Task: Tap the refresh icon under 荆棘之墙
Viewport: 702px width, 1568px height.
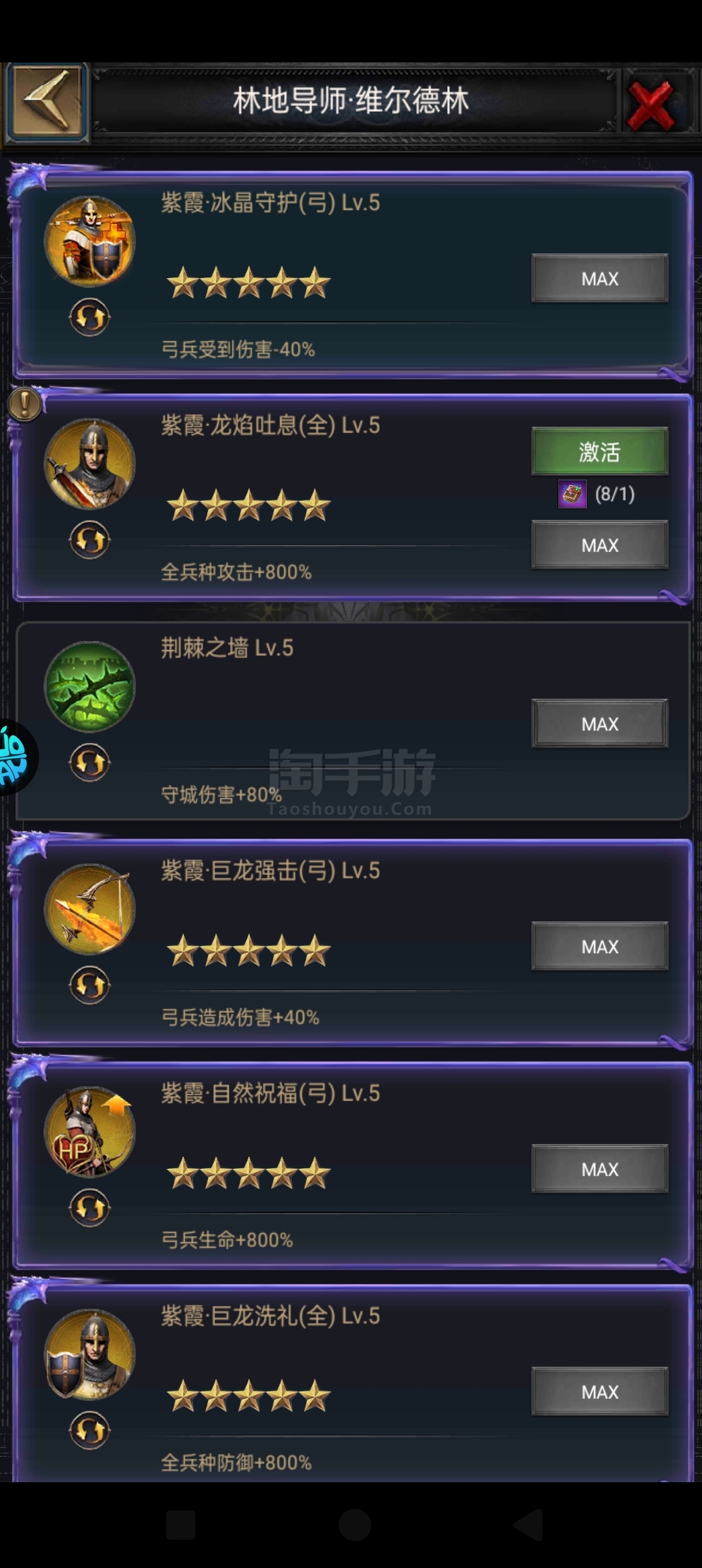Action: pos(90,763)
